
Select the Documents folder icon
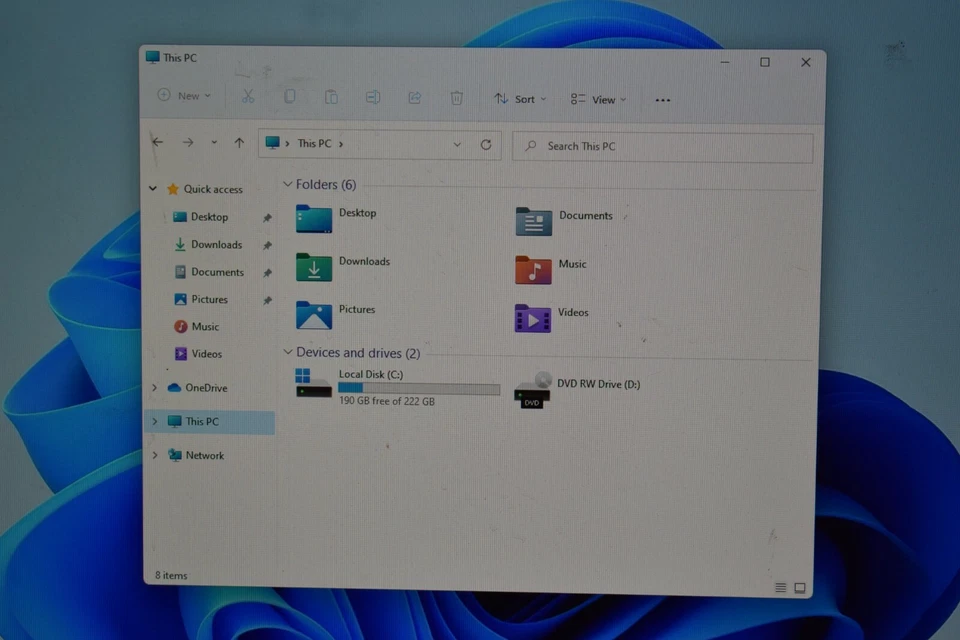(533, 222)
